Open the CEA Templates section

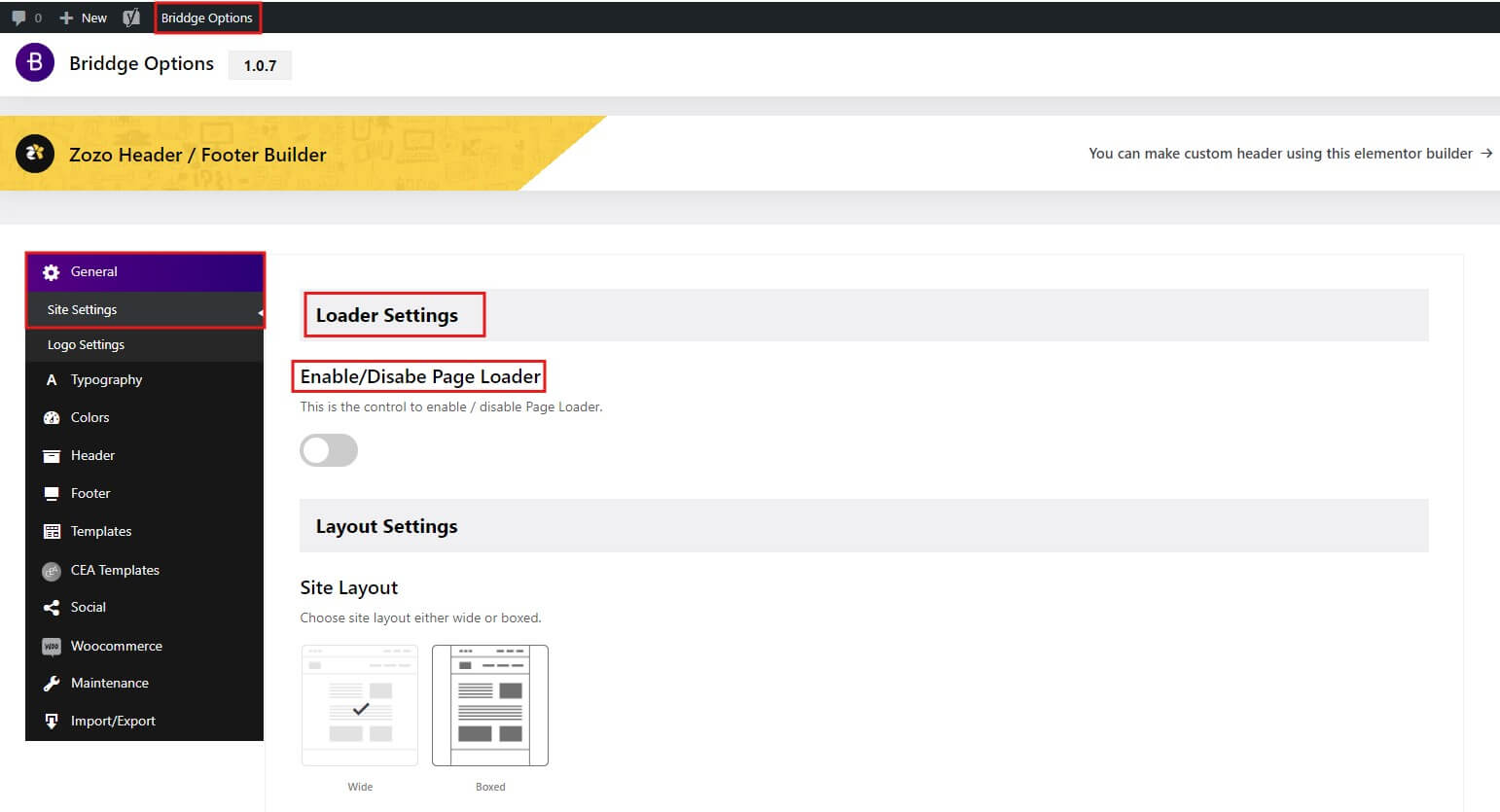(115, 571)
